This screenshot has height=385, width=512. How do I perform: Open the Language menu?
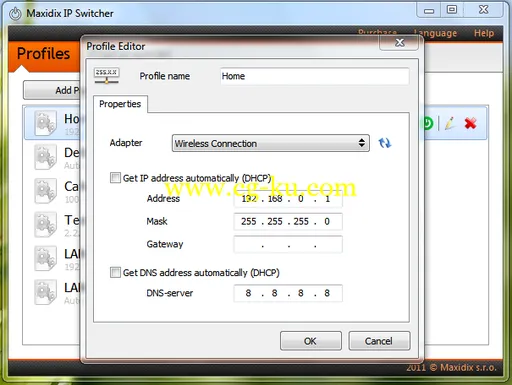435,33
